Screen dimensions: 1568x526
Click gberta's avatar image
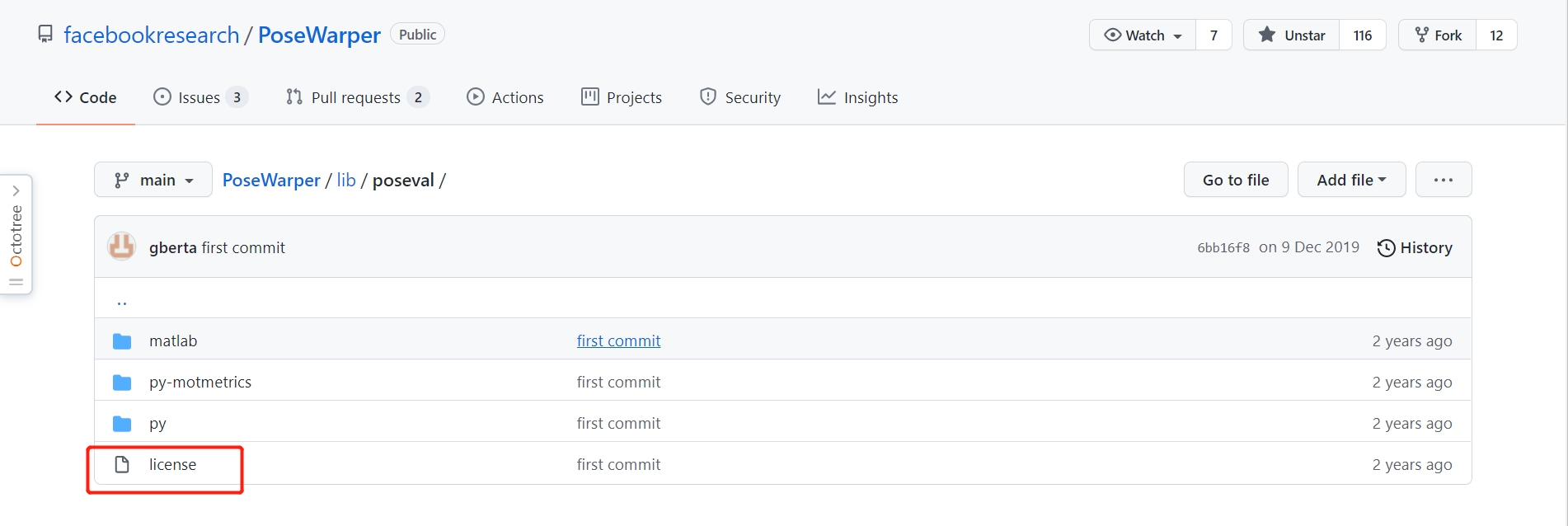point(122,247)
